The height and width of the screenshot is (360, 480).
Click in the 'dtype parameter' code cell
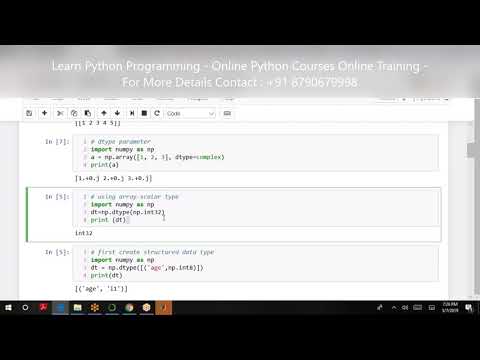coord(256,153)
